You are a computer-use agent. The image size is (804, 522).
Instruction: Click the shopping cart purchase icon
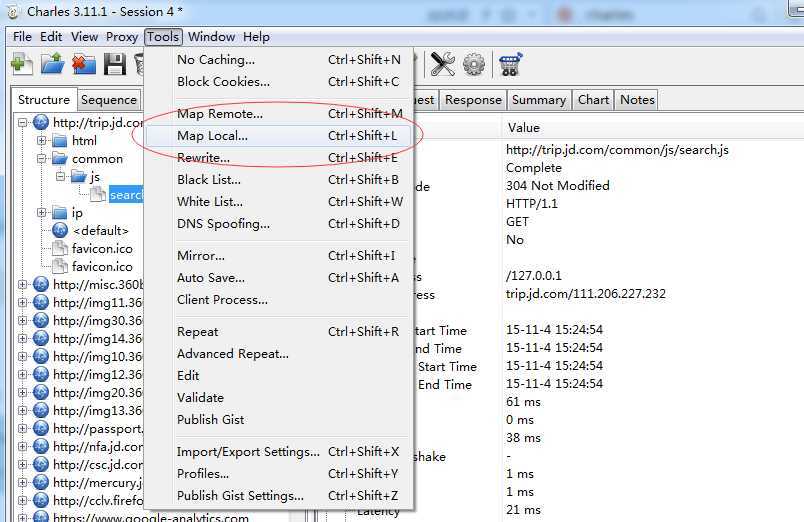pos(511,64)
